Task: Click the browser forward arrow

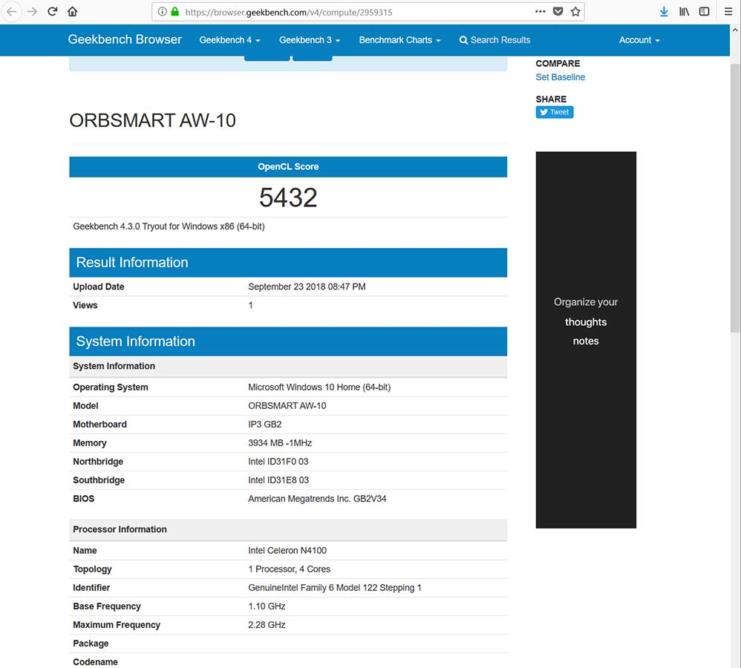Action: [32, 11]
